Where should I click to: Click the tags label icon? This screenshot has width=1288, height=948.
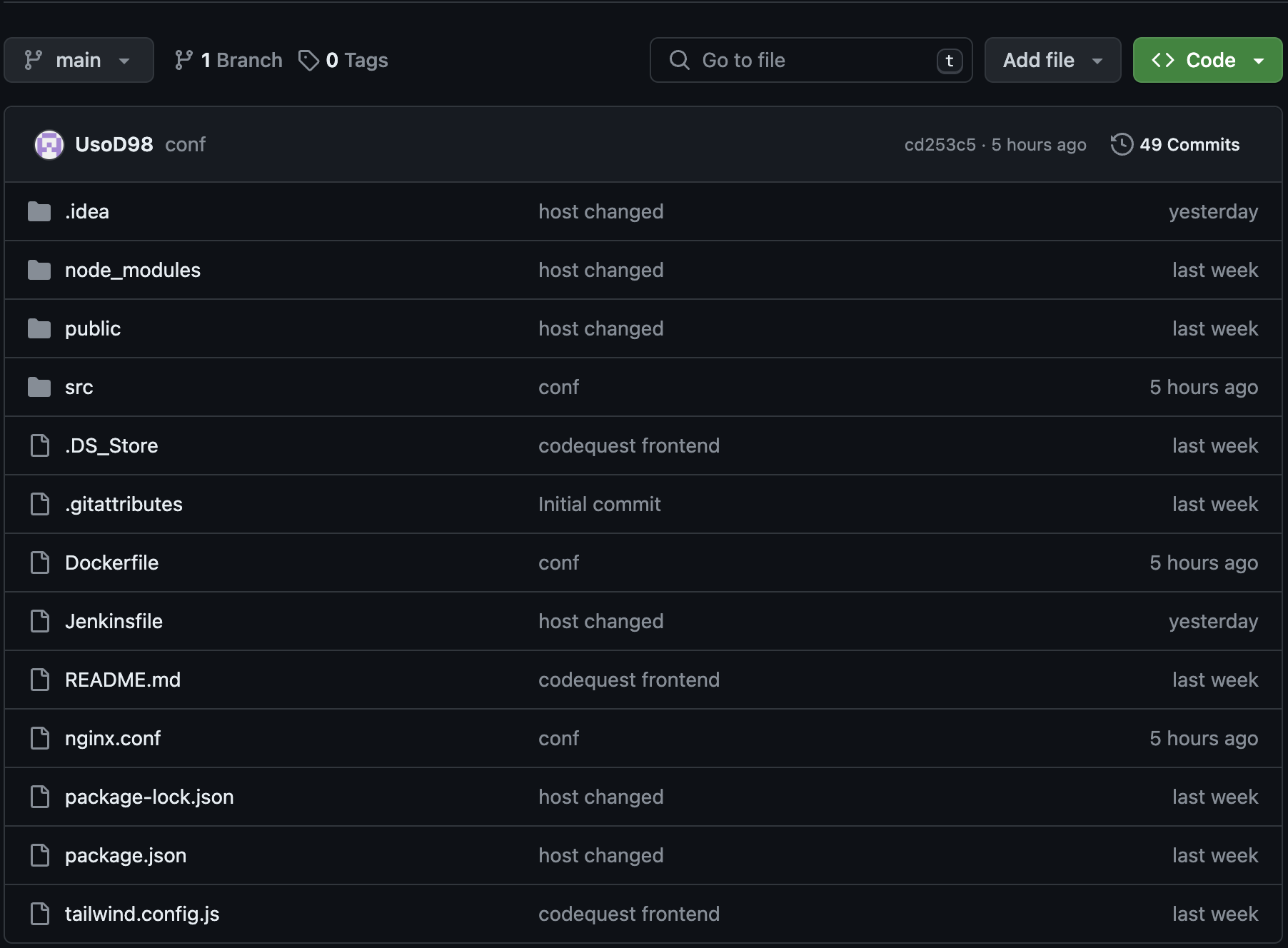(308, 61)
